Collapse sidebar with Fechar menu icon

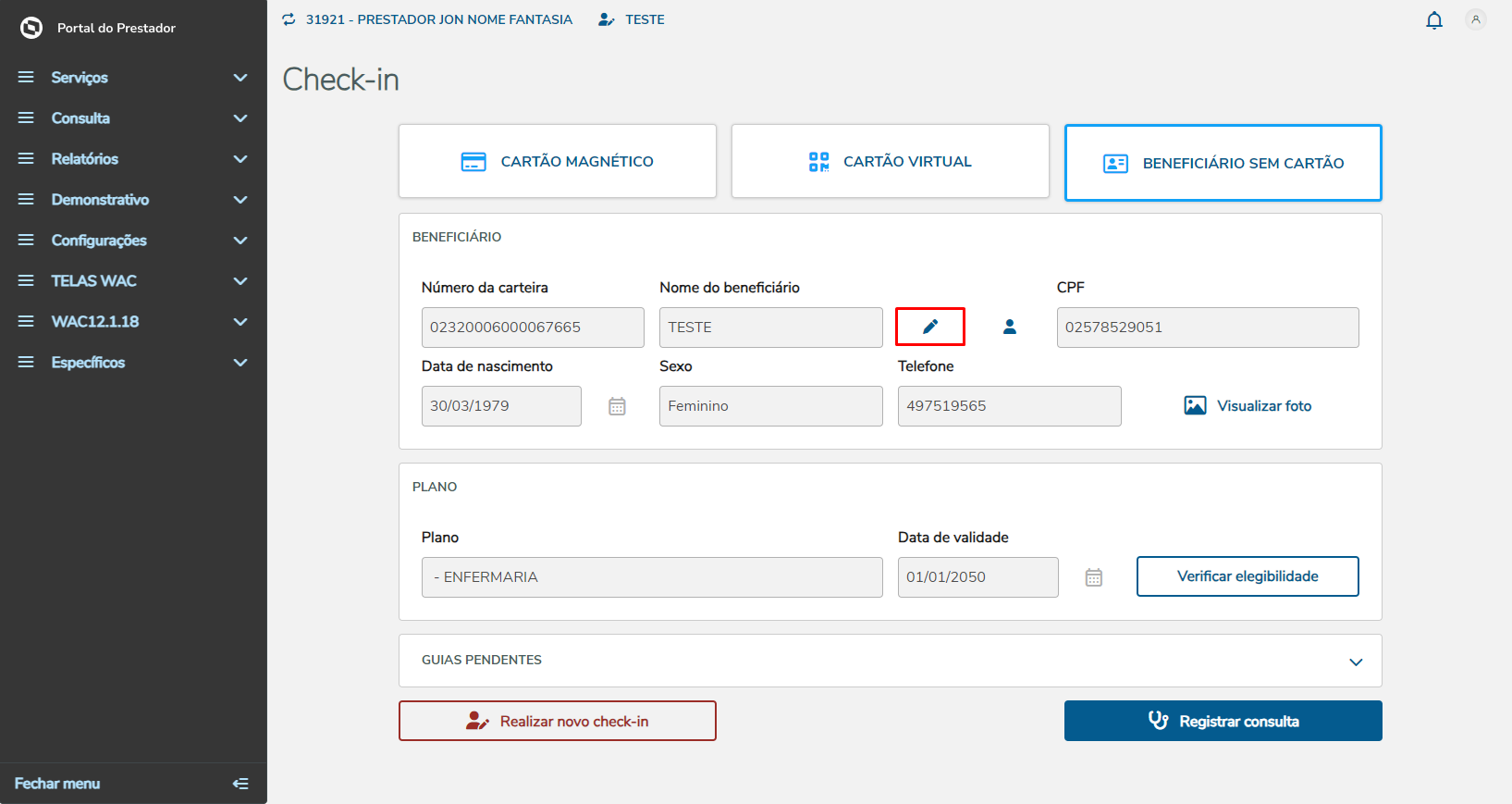pos(240,784)
